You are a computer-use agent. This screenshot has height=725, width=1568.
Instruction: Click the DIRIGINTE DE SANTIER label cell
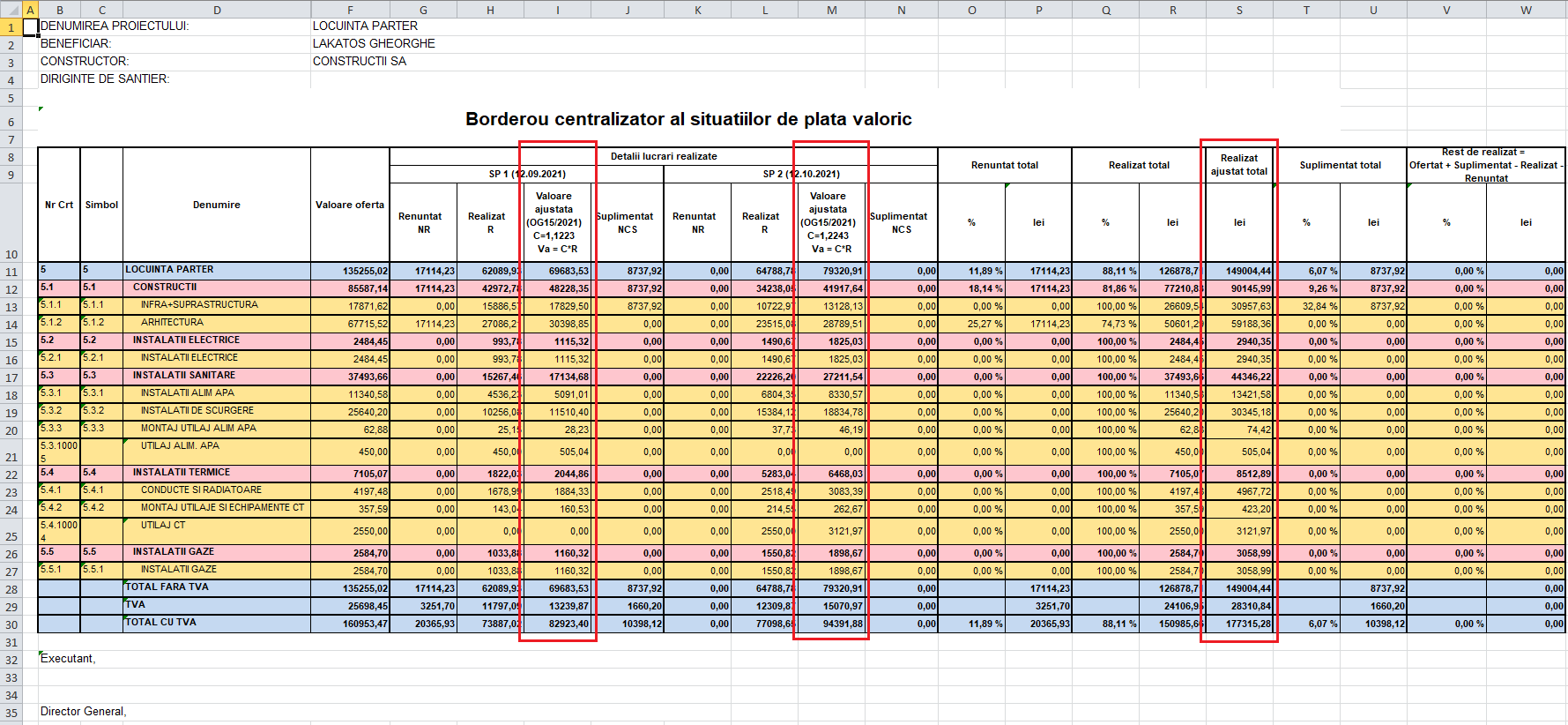tap(105, 78)
